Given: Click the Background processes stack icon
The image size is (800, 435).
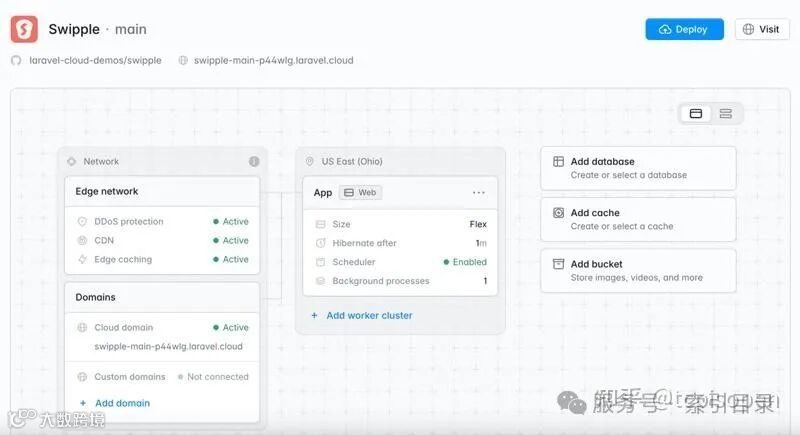Looking at the screenshot, I should click(x=320, y=281).
